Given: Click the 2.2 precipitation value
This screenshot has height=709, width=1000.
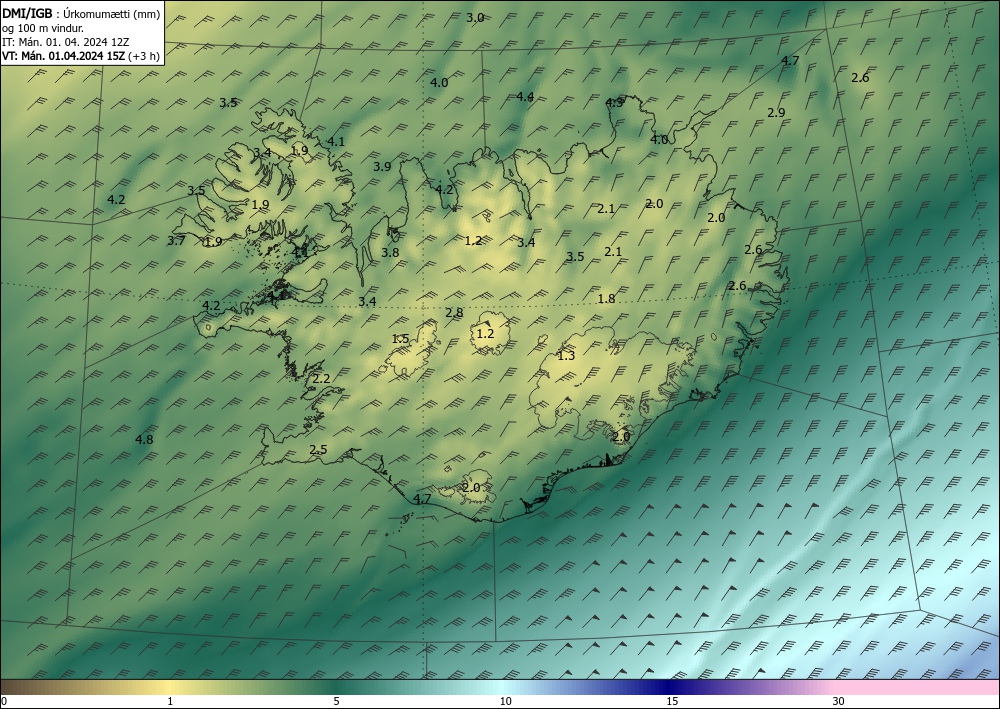Looking at the screenshot, I should coord(321,379).
